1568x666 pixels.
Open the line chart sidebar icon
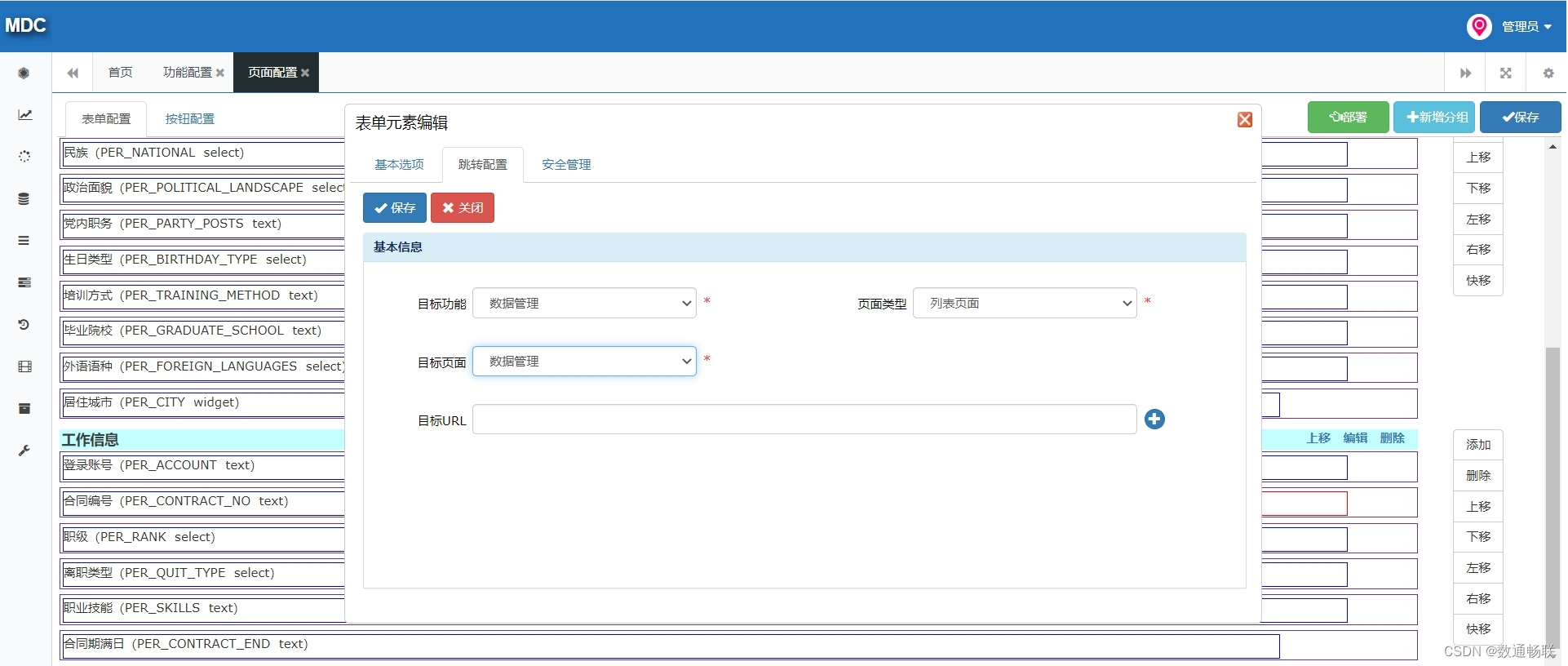coord(24,115)
